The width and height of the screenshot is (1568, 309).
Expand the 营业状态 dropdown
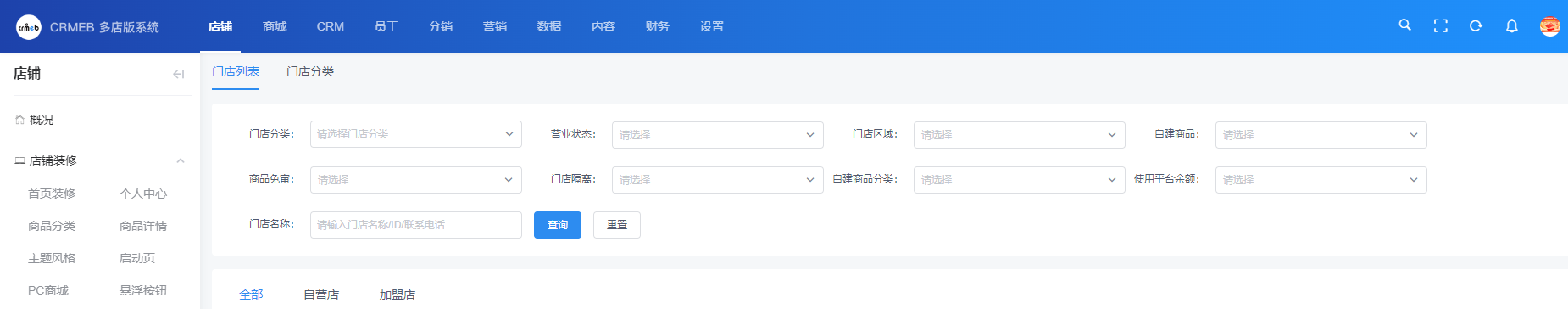pyautogui.click(x=717, y=135)
